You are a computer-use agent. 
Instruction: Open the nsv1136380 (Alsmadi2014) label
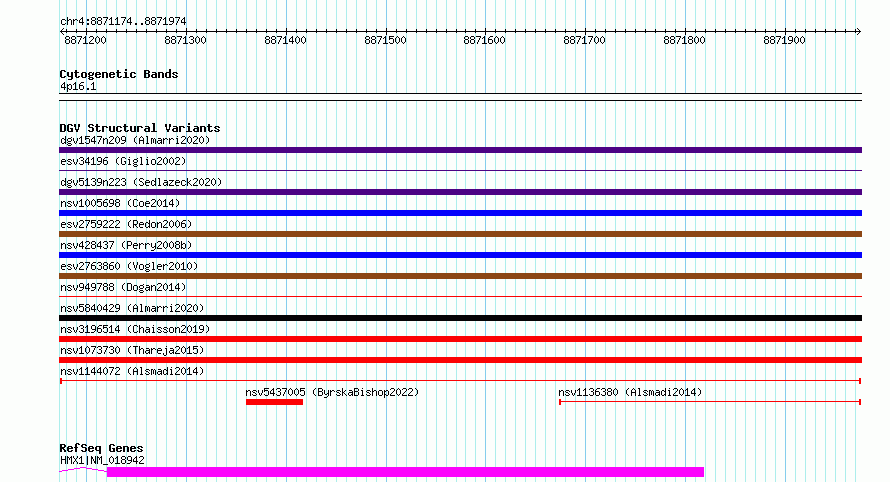pyautogui.click(x=630, y=392)
